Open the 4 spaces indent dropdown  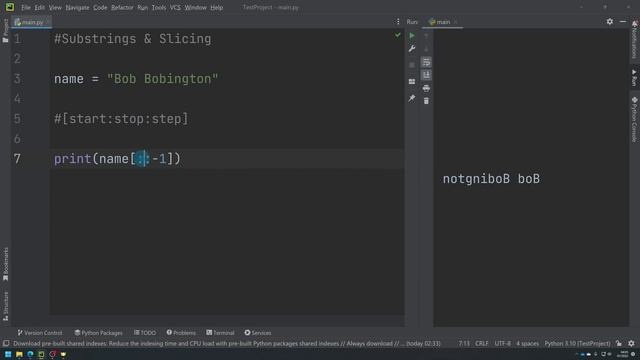point(527,344)
